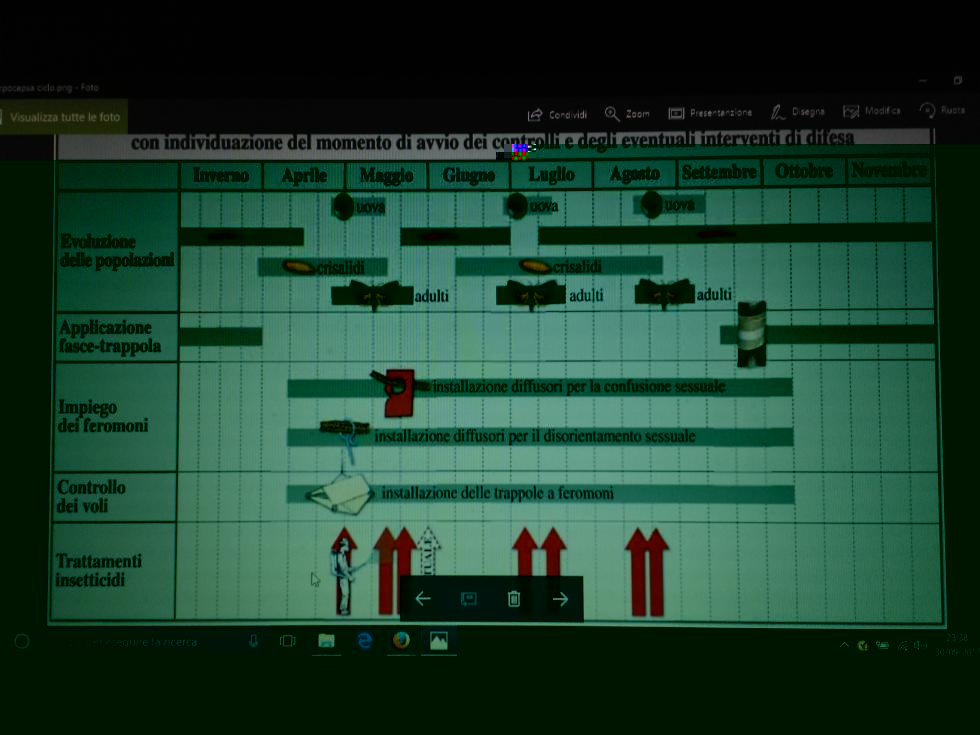Launch Microsoft Edge from the taskbar
This screenshot has width=980, height=735.
pos(364,641)
